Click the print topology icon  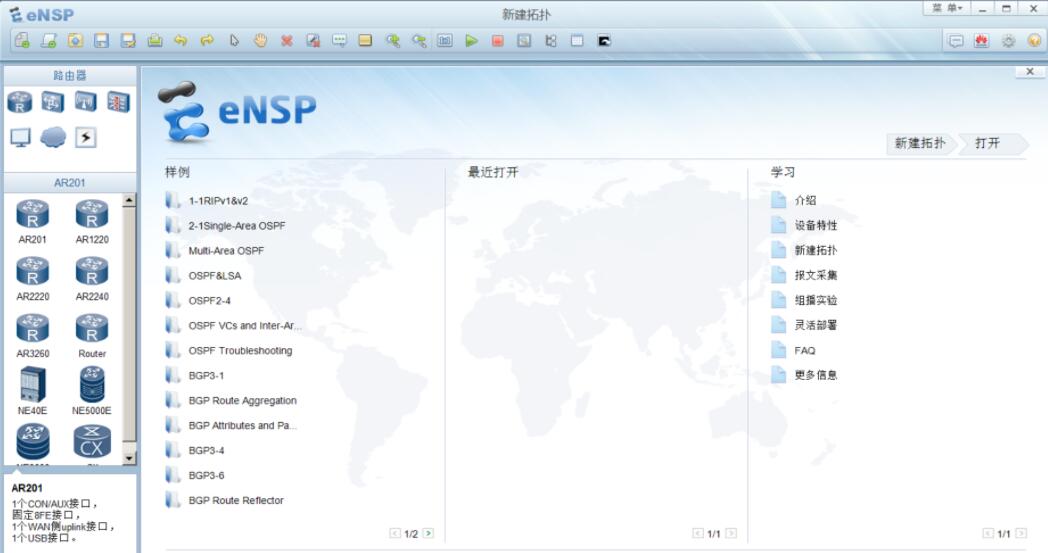tap(154, 41)
